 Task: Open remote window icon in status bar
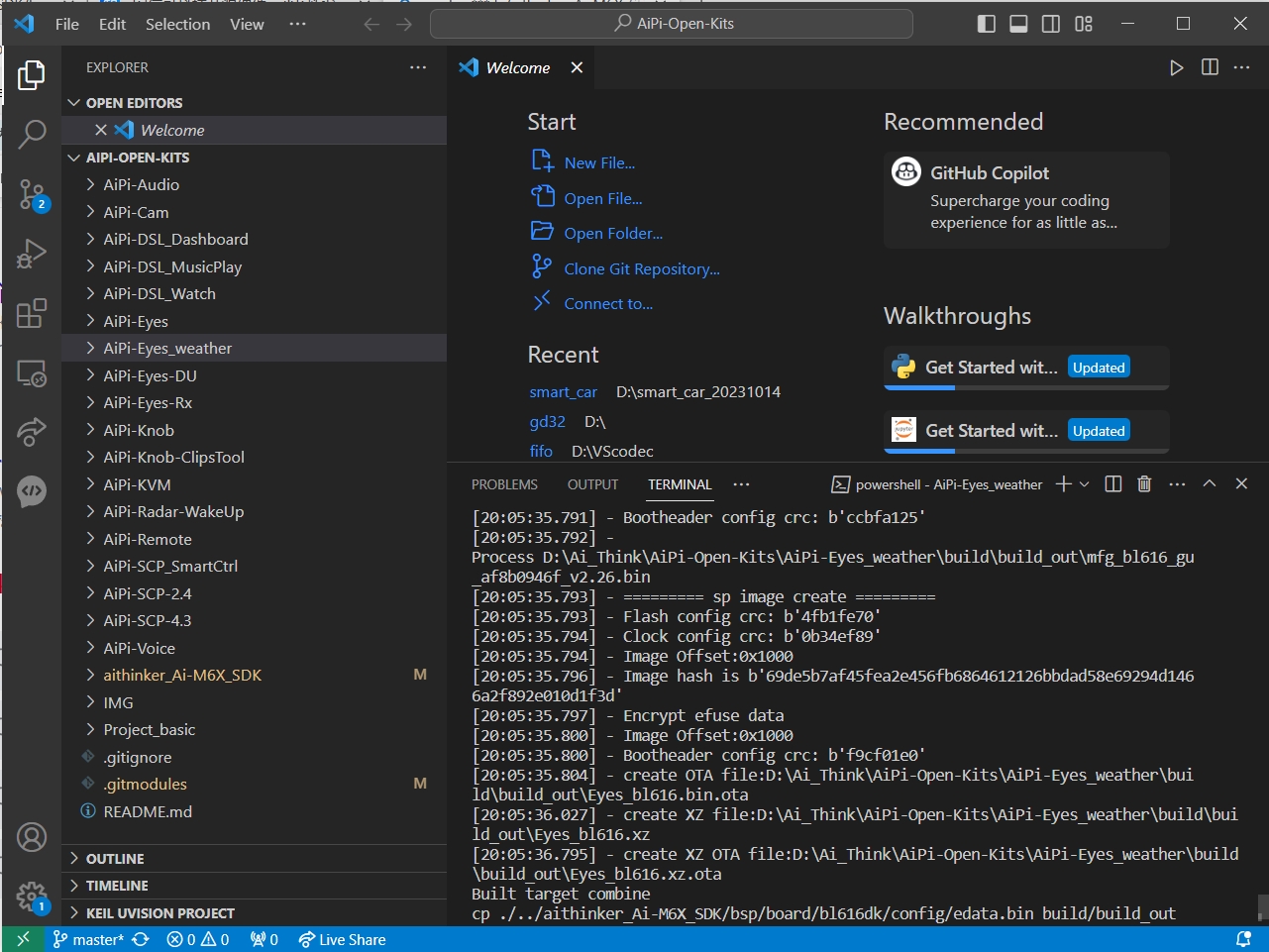click(x=23, y=939)
